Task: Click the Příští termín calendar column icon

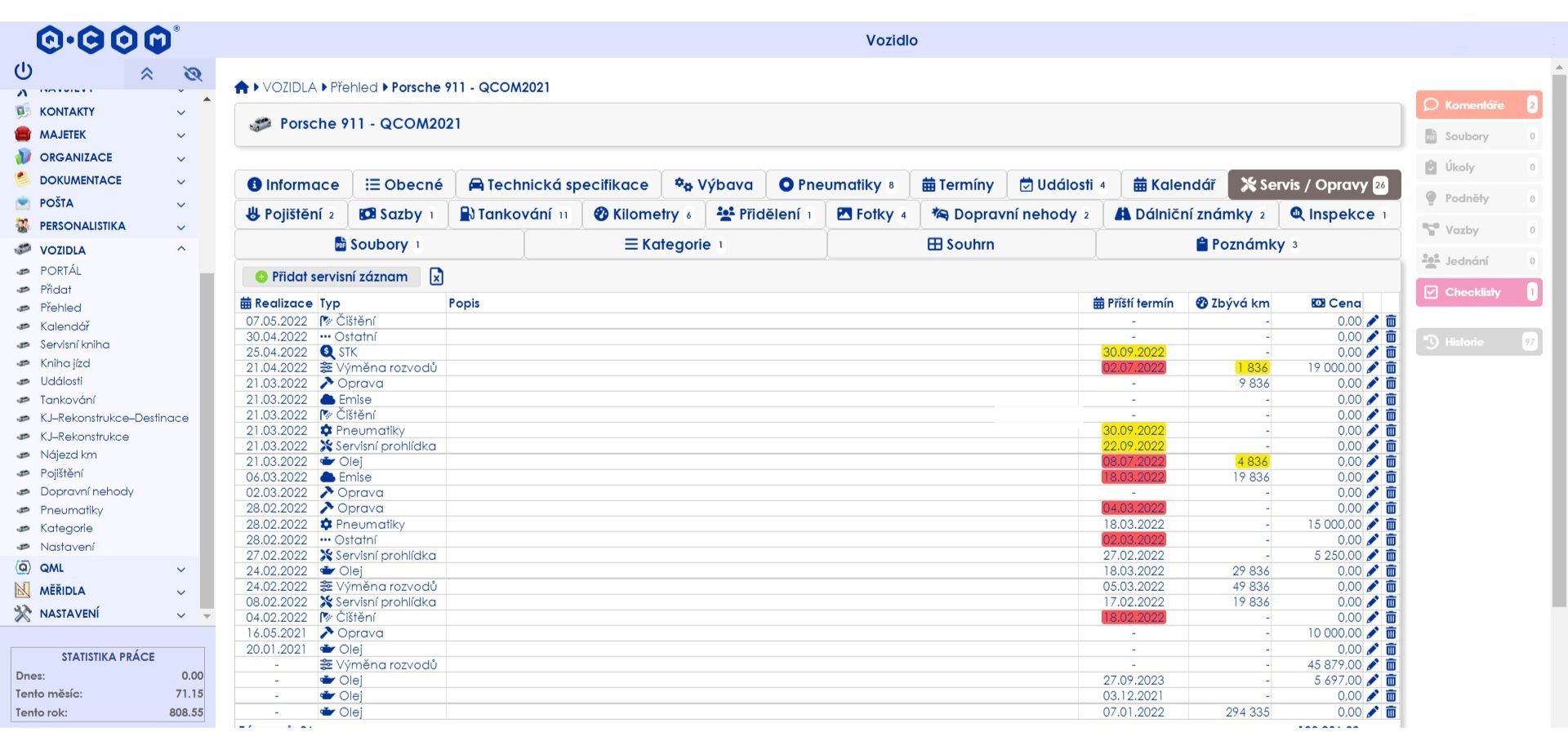Action: pyautogui.click(x=1098, y=303)
